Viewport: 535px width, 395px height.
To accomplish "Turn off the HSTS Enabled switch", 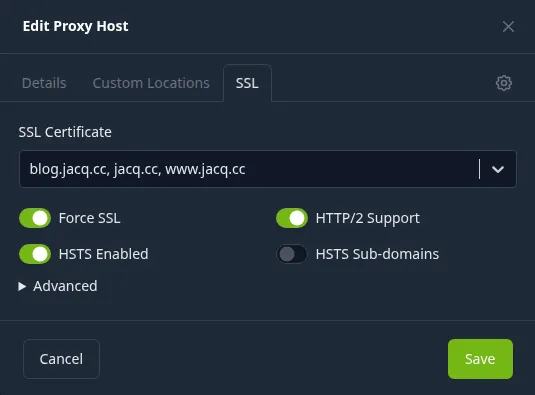I will [x=35, y=254].
